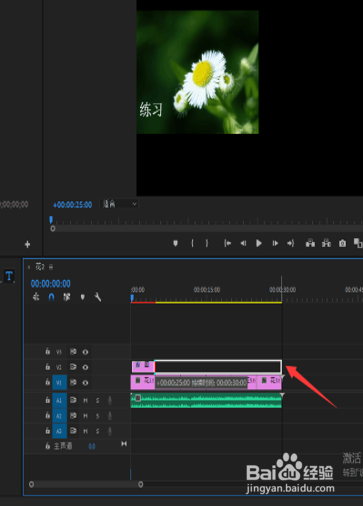Toggle track lock on V1
This screenshot has width=363, height=506.
point(48,382)
